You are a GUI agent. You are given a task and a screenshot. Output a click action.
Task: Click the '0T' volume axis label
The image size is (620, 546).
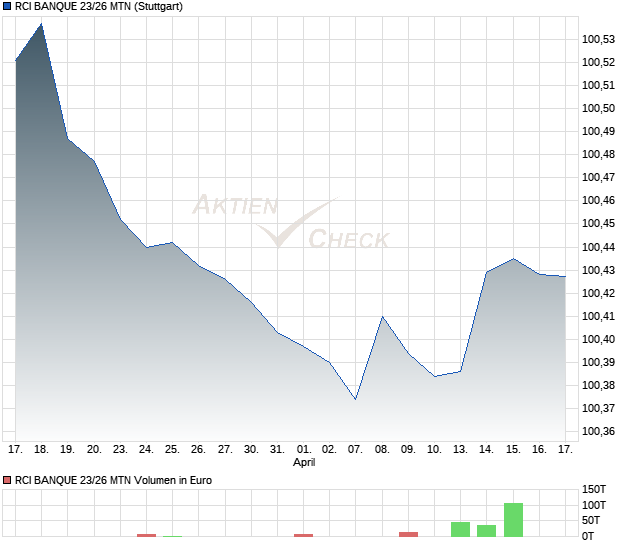point(588,537)
